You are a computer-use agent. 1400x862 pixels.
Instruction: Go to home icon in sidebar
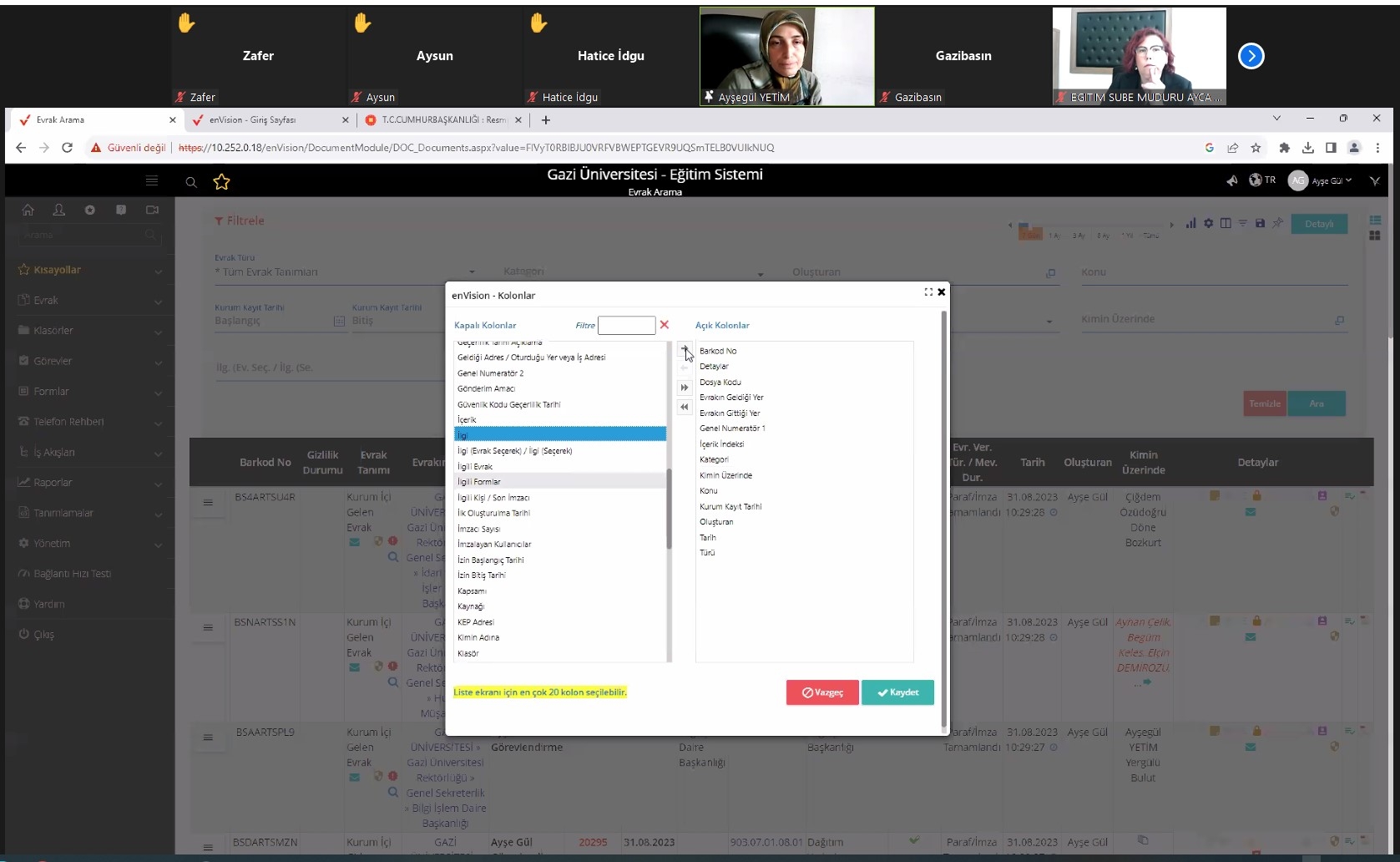click(28, 210)
